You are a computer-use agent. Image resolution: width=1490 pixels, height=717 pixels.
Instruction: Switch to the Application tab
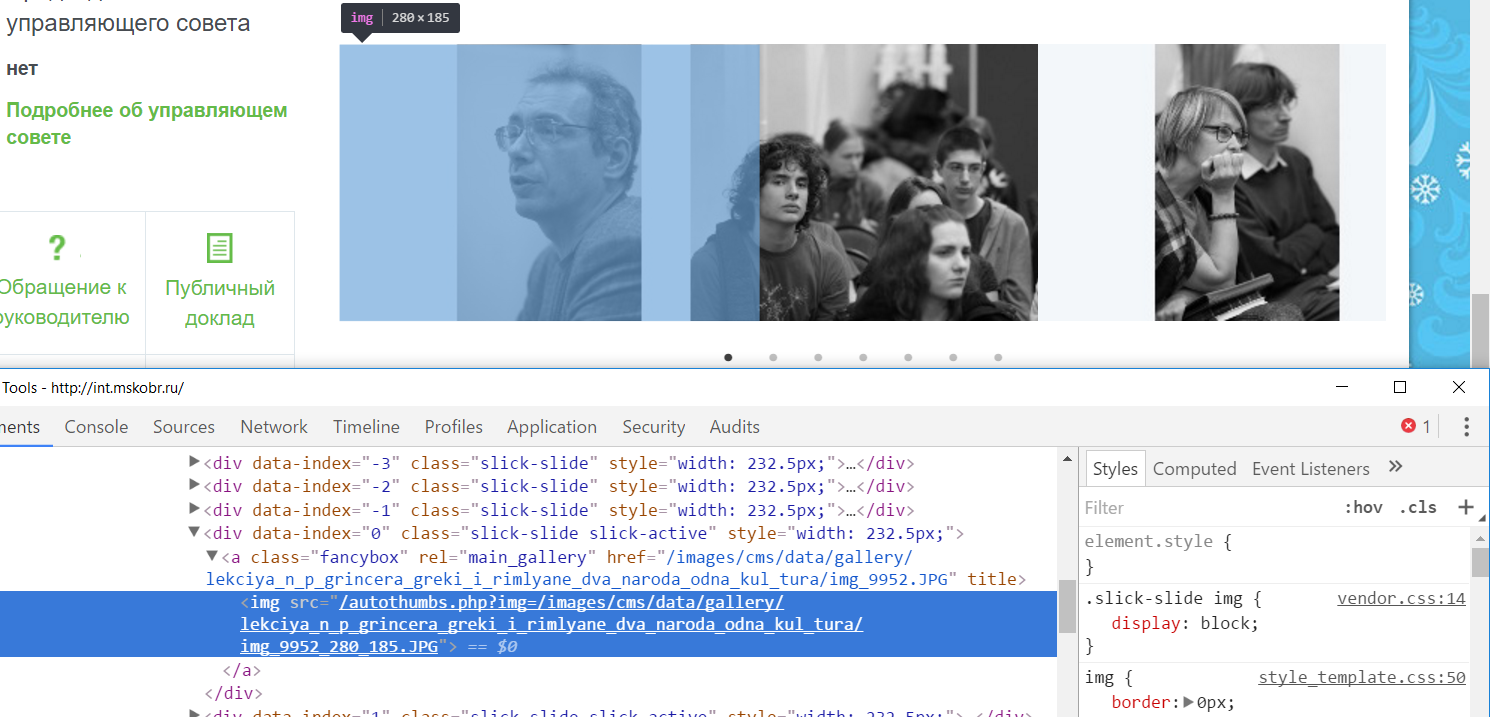tap(552, 427)
